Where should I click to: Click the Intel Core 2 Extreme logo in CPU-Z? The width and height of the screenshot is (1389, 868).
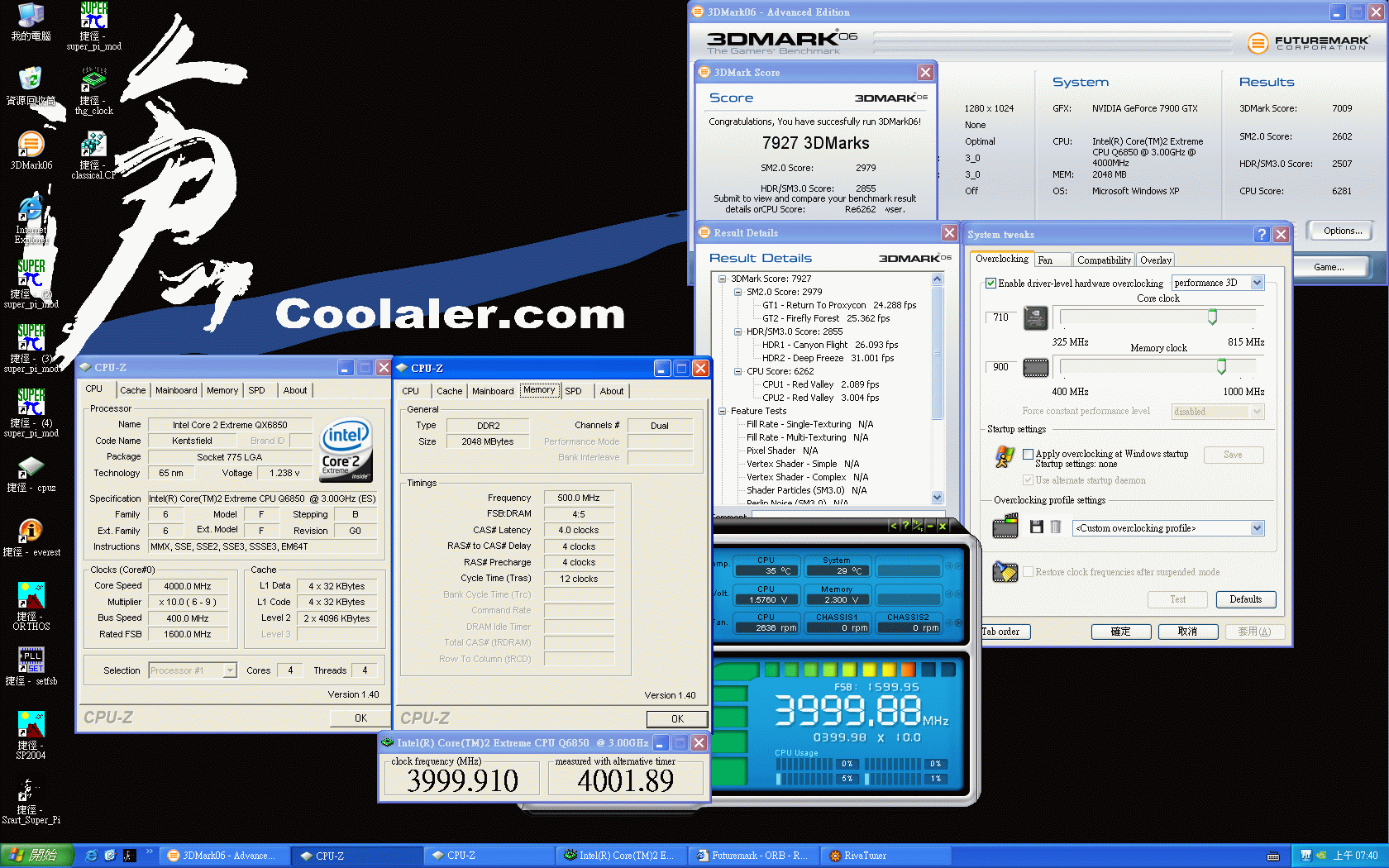(x=346, y=450)
